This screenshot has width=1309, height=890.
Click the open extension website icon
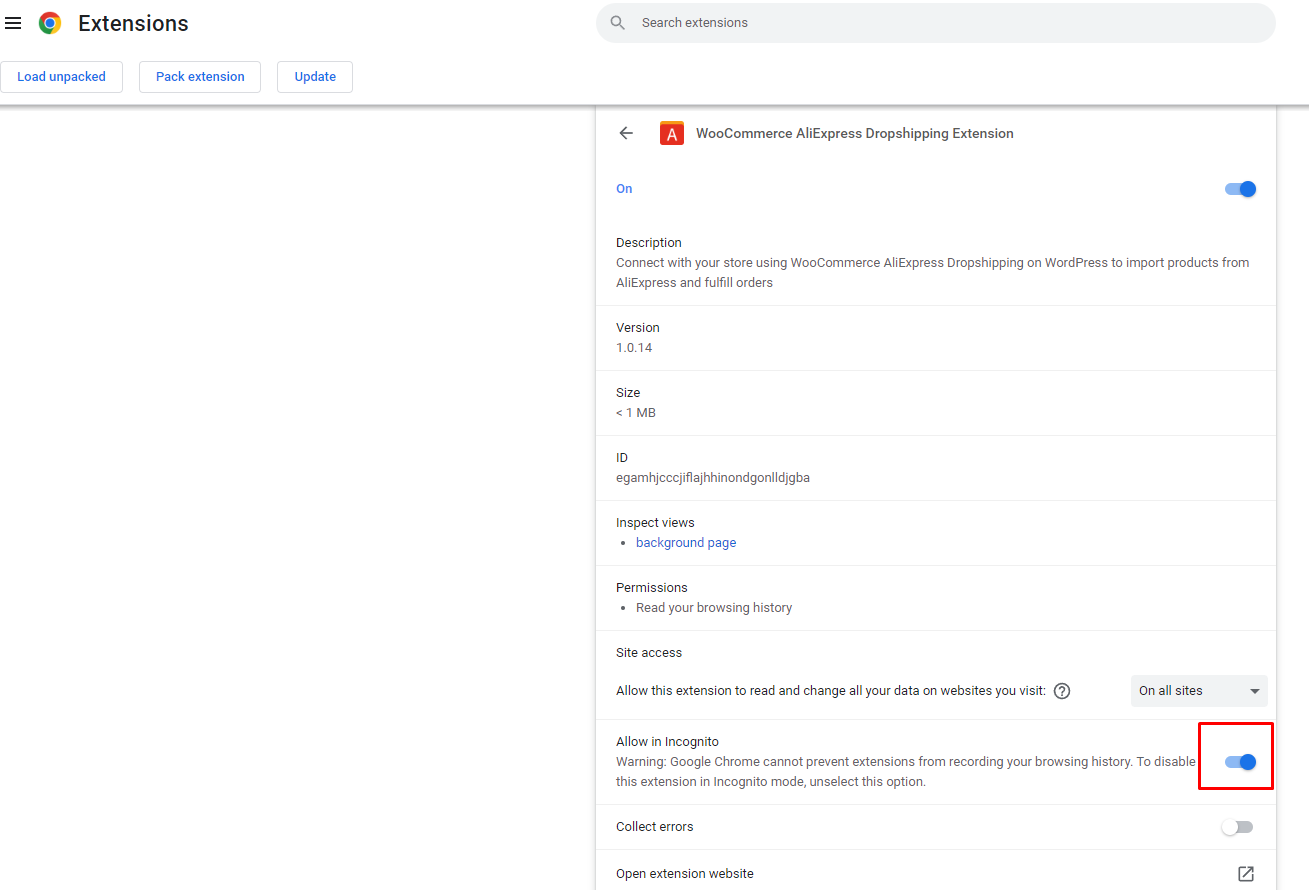click(x=1246, y=874)
